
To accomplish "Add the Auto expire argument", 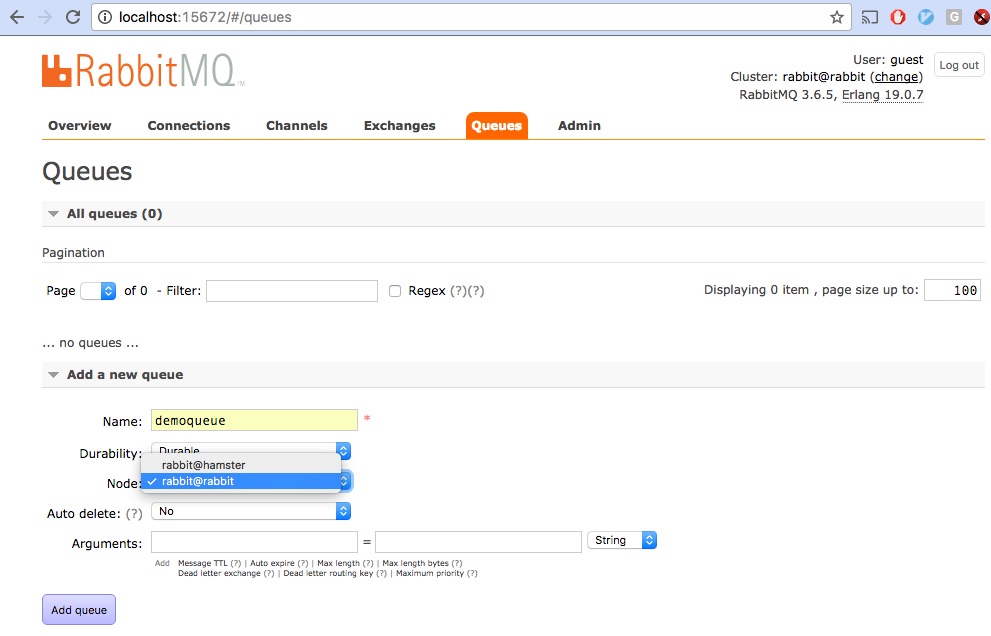I will click(x=272, y=563).
